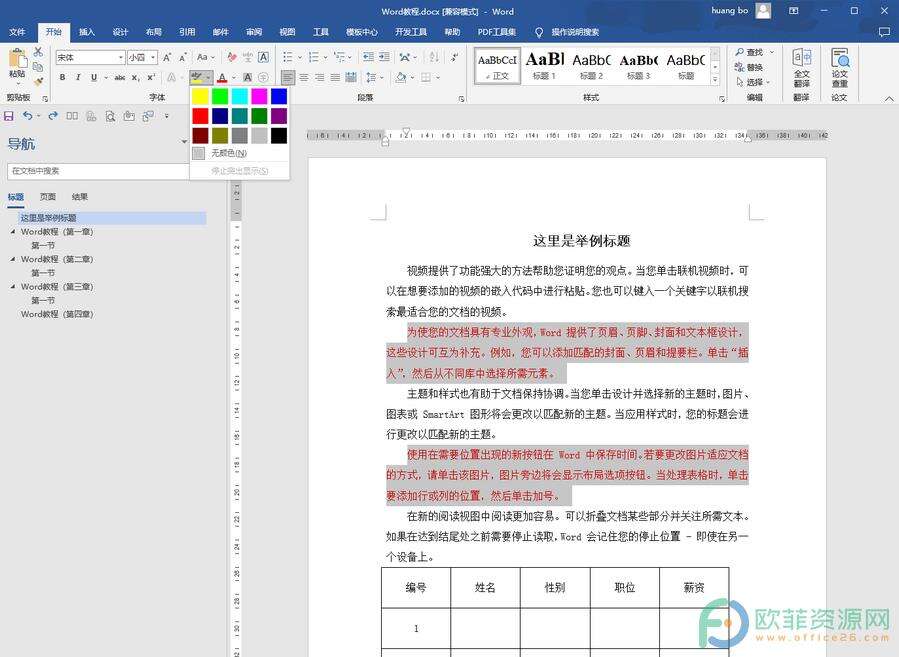Switch to the Design (设计) tab

pyautogui.click(x=120, y=32)
